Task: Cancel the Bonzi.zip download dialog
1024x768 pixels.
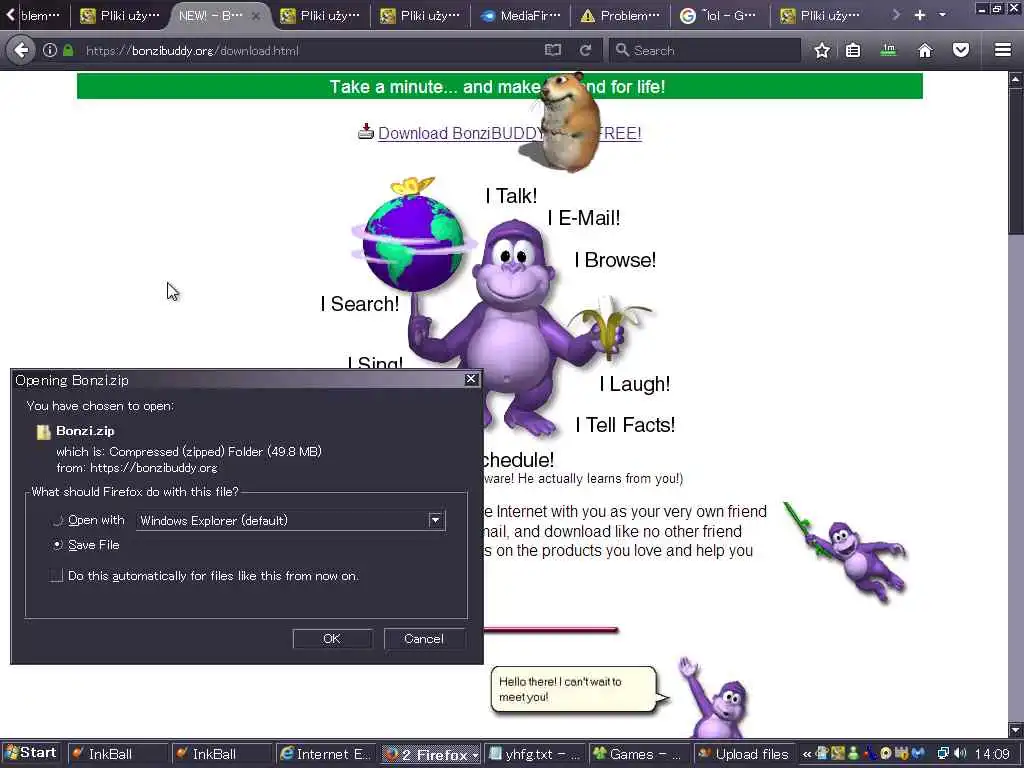Action: click(x=424, y=639)
